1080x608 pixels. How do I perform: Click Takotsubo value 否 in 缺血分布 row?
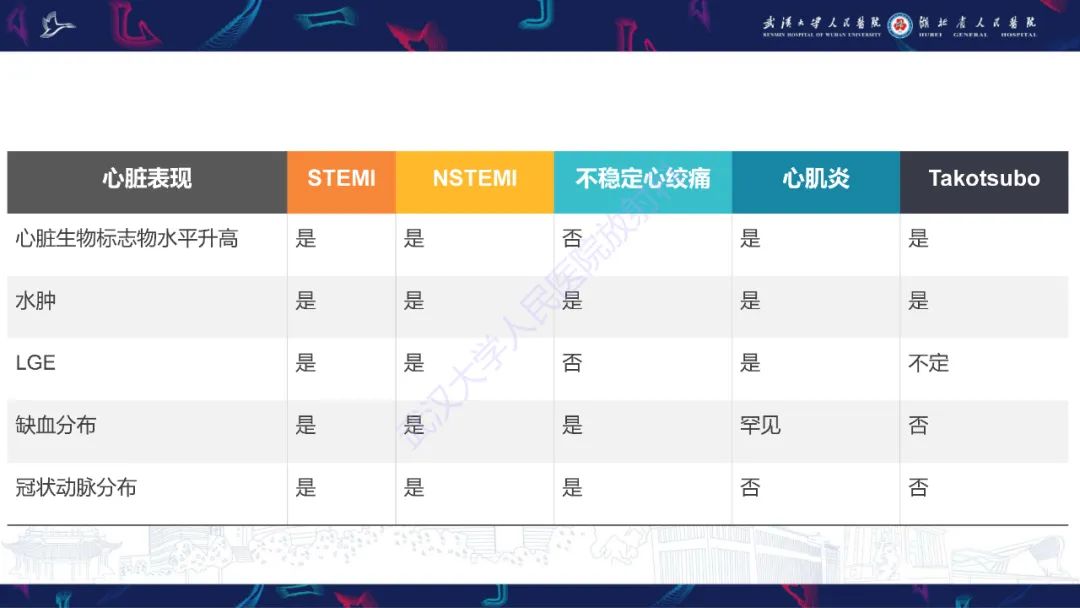918,425
